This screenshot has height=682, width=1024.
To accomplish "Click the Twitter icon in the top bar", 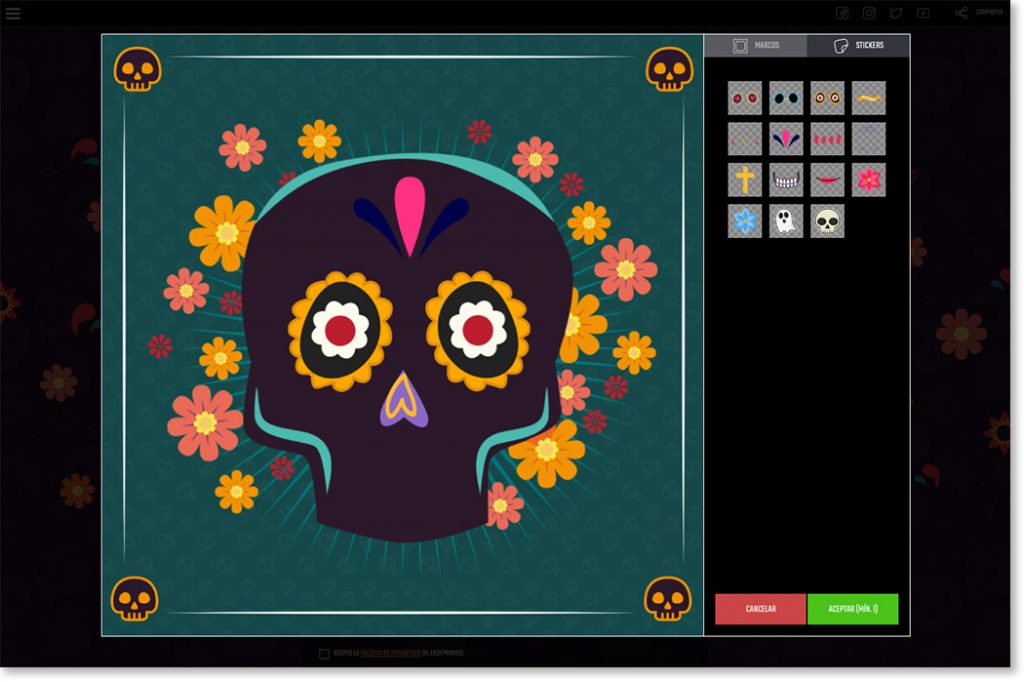I will tap(897, 13).
